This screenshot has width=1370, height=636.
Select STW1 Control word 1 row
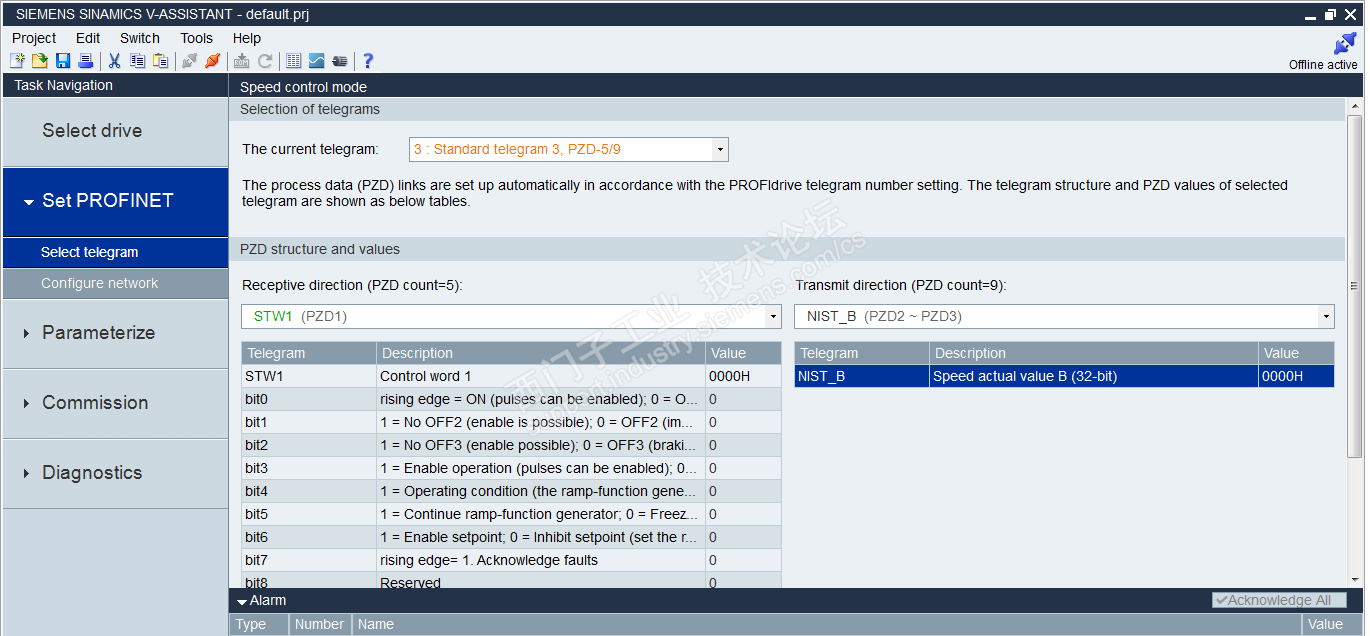tap(511, 376)
